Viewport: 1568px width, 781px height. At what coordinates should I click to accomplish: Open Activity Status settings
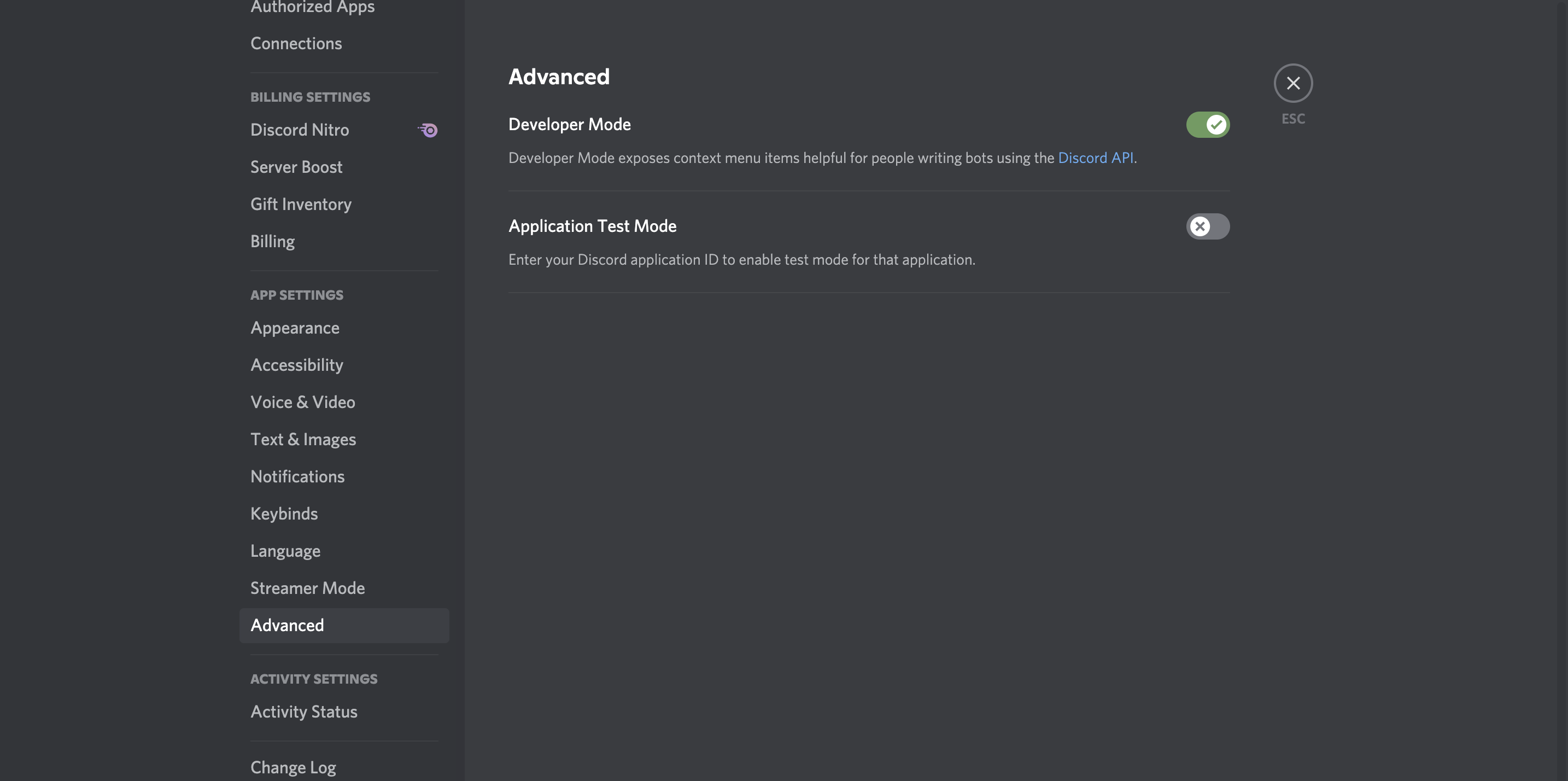pos(304,711)
